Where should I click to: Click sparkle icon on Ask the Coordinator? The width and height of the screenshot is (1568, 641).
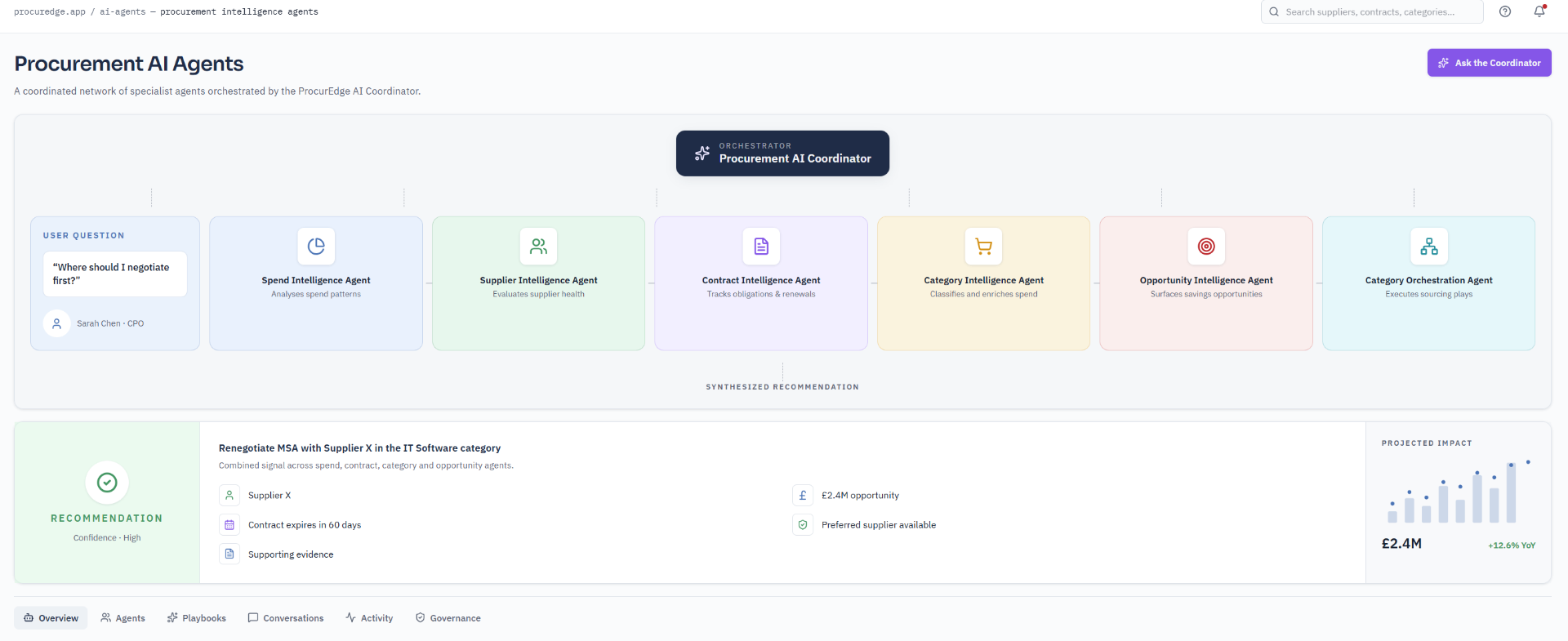click(x=1444, y=63)
